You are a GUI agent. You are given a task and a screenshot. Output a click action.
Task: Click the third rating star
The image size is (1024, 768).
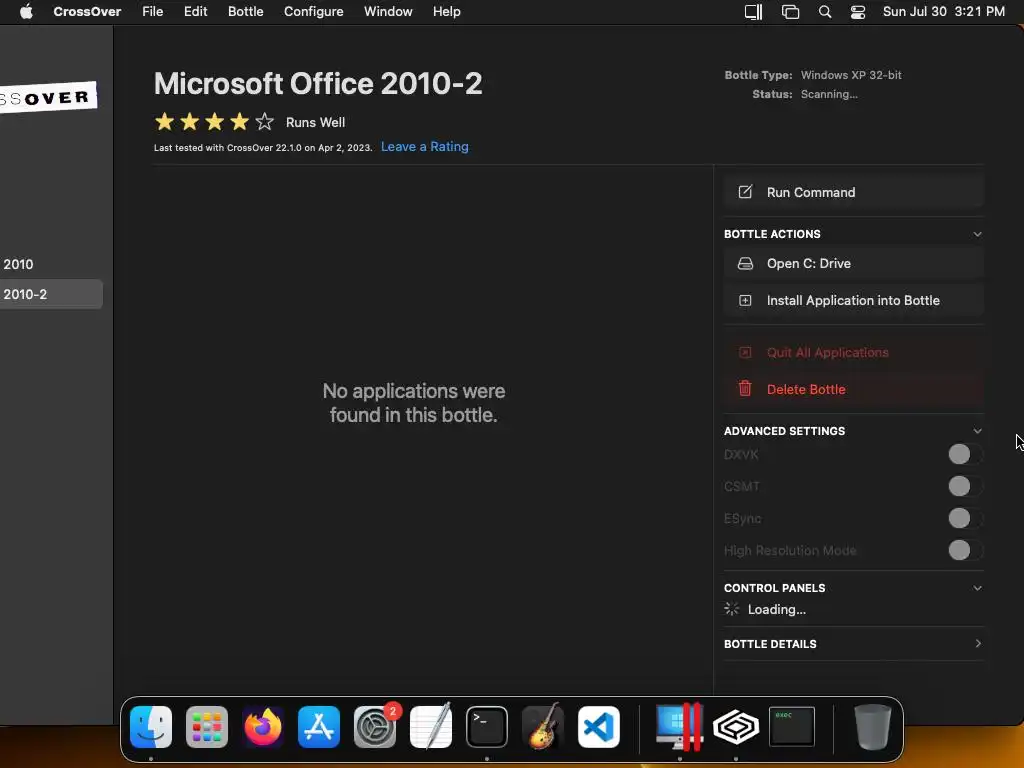coord(214,121)
